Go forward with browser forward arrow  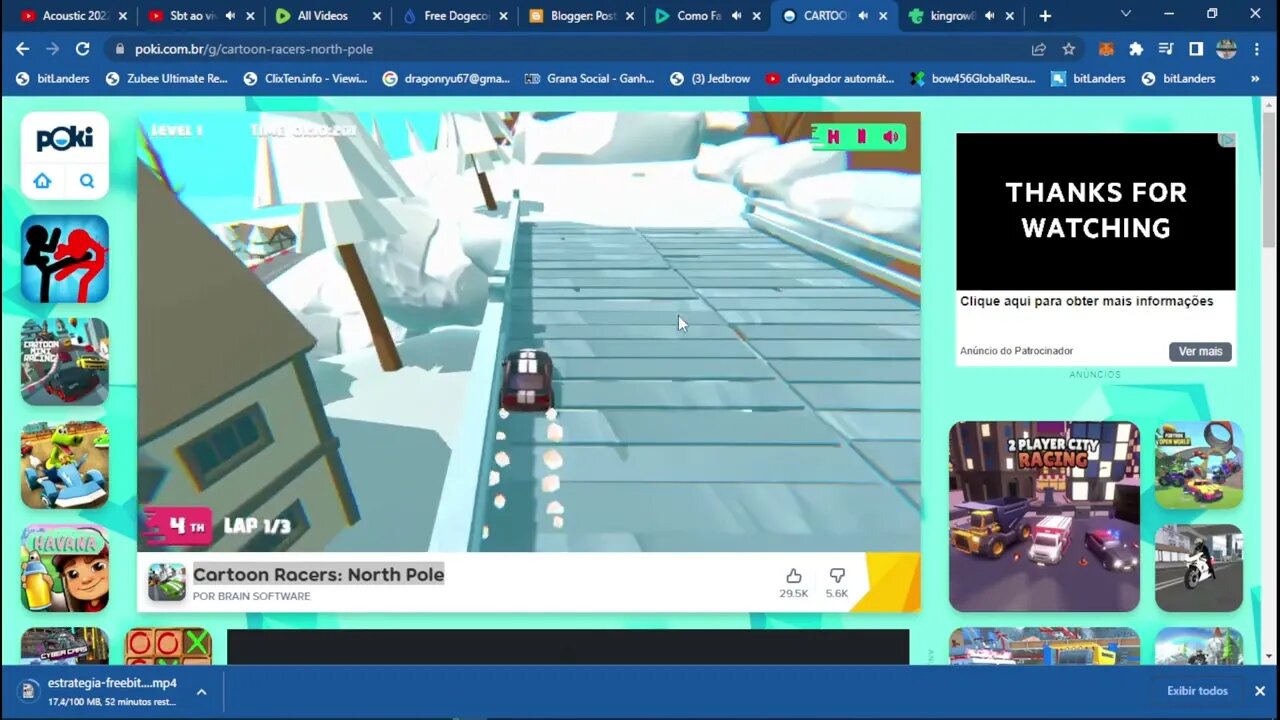pos(52,49)
